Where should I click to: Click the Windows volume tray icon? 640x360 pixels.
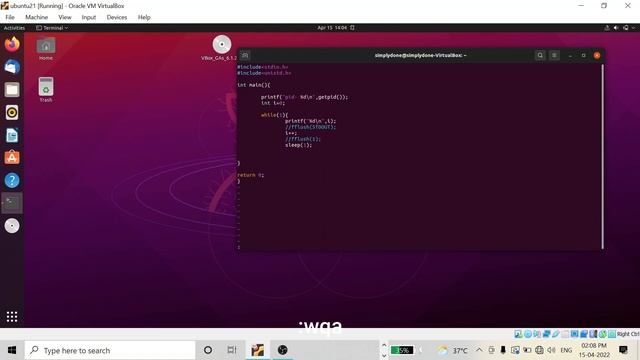pos(551,350)
